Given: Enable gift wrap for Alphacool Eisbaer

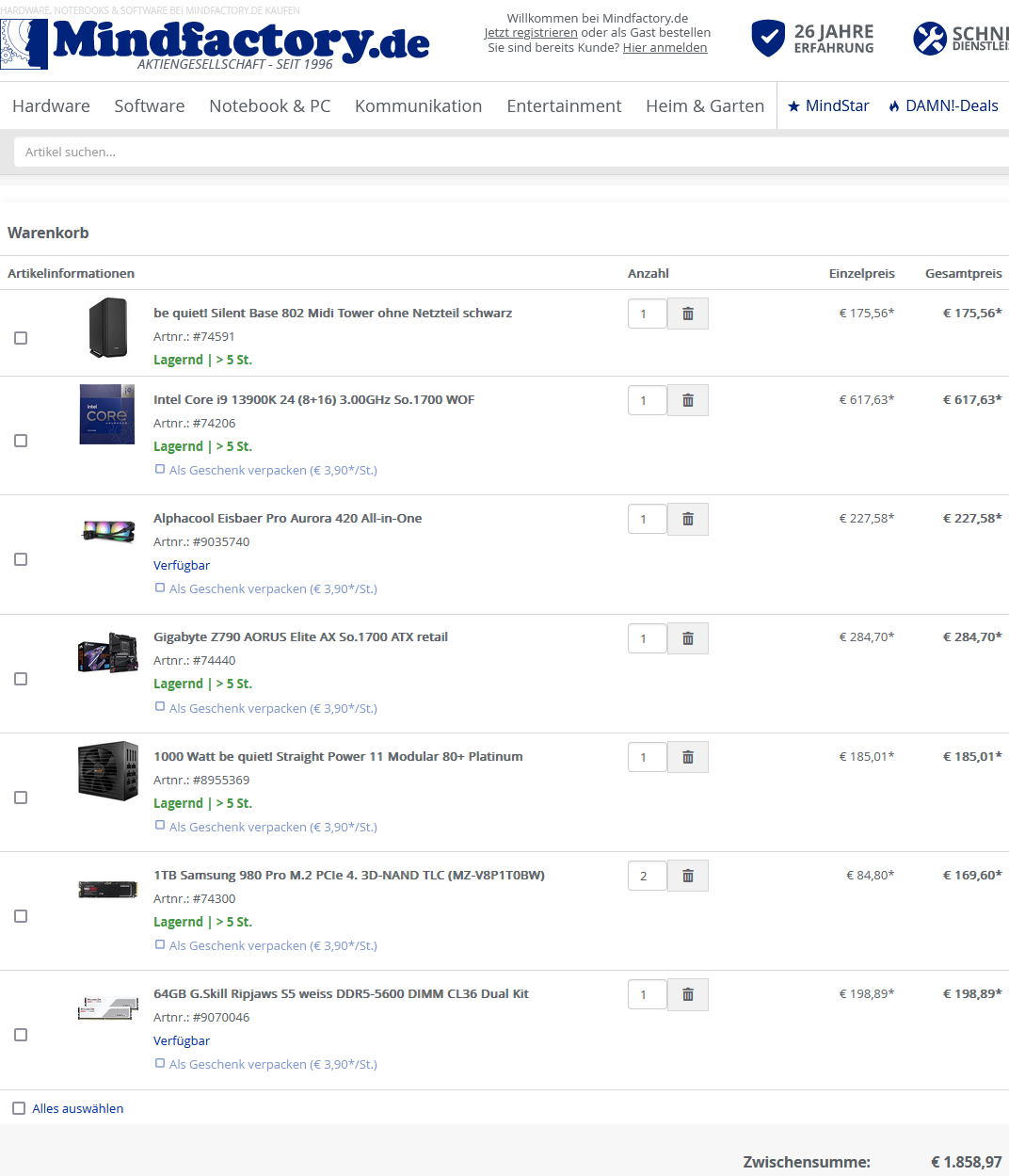Looking at the screenshot, I should coord(160,588).
